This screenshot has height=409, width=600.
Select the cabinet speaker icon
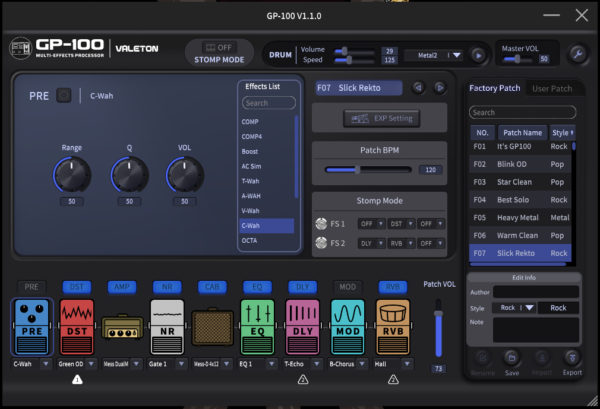(212, 328)
